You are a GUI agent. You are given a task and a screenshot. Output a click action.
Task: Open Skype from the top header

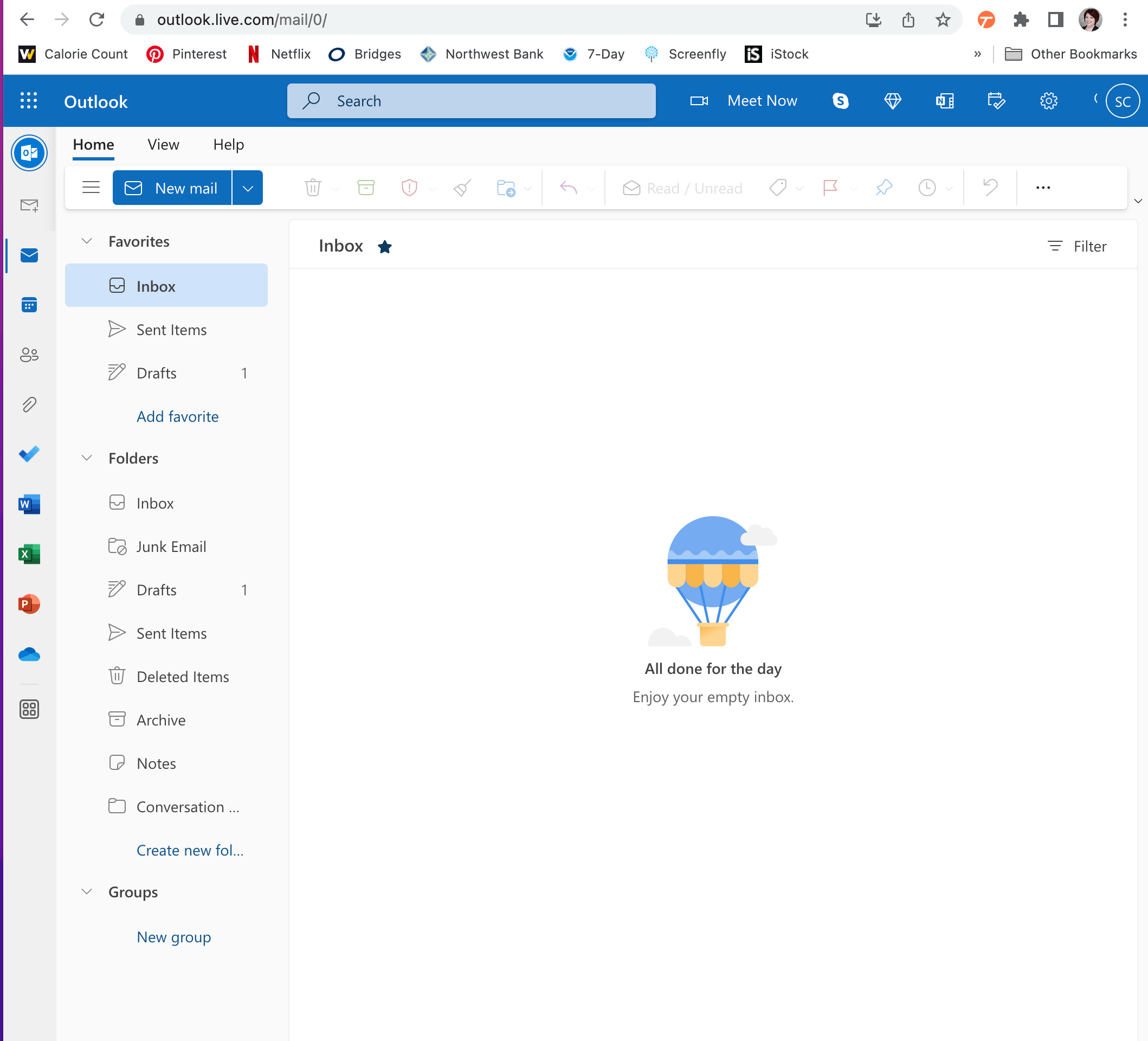coord(841,101)
